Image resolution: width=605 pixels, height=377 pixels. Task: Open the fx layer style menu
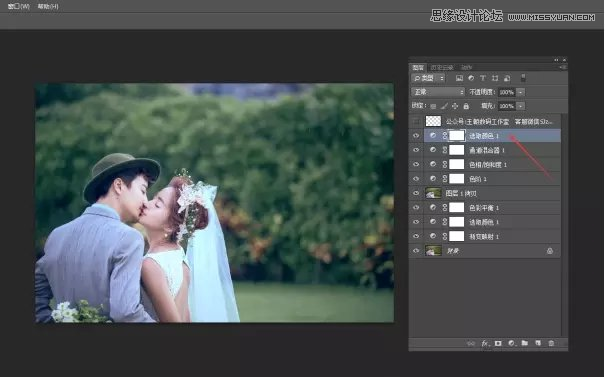click(485, 343)
